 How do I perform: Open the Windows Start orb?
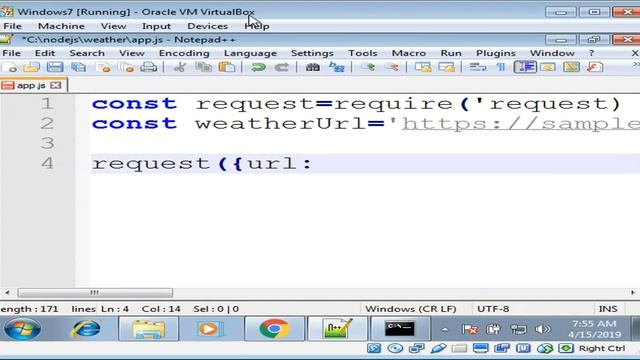(22, 329)
